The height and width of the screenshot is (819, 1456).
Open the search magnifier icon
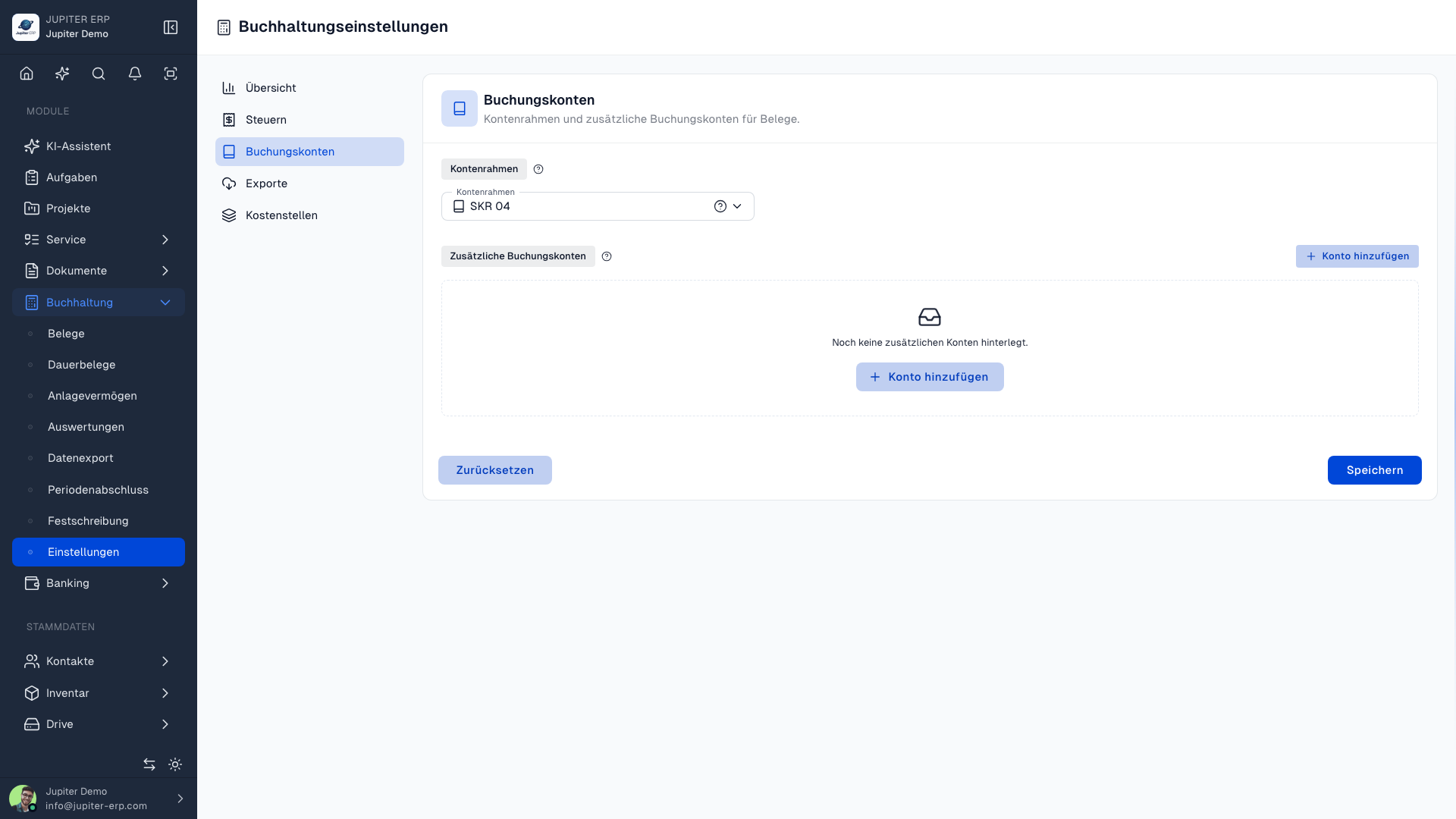(99, 74)
